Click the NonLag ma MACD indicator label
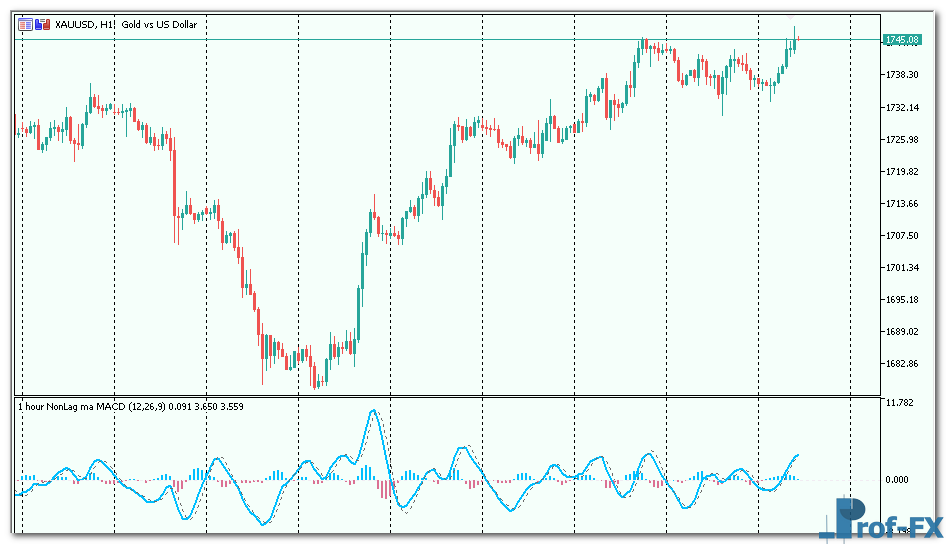 [90, 406]
